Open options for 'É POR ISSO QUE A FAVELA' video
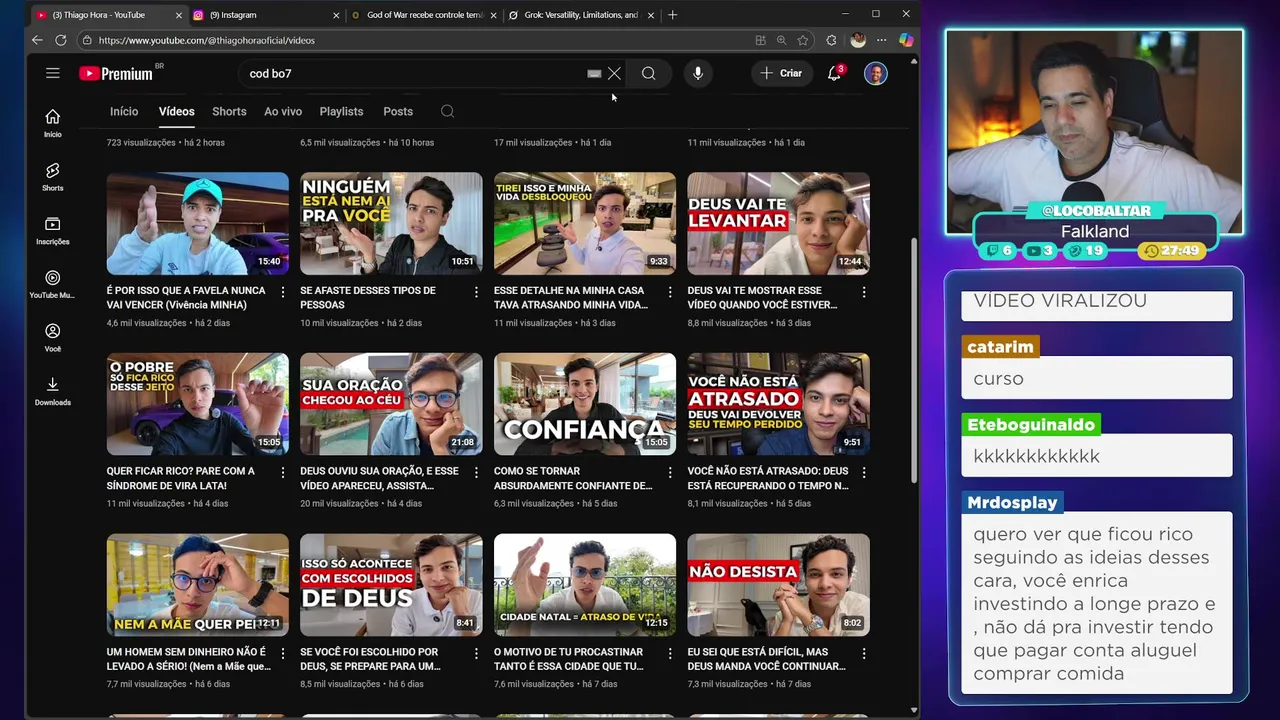 (x=283, y=292)
